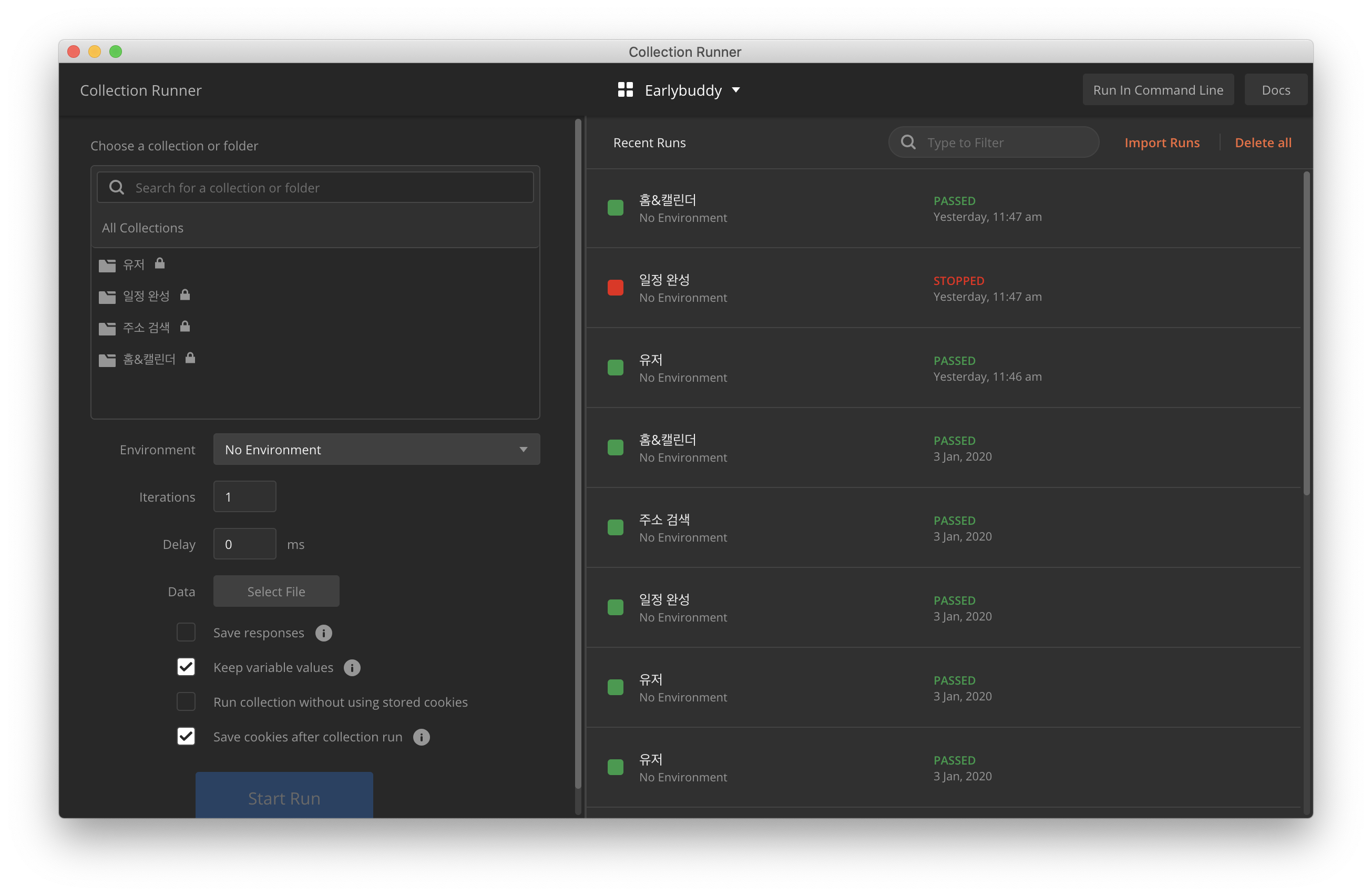Click the Delete all link
1372x896 pixels.
[1263, 142]
